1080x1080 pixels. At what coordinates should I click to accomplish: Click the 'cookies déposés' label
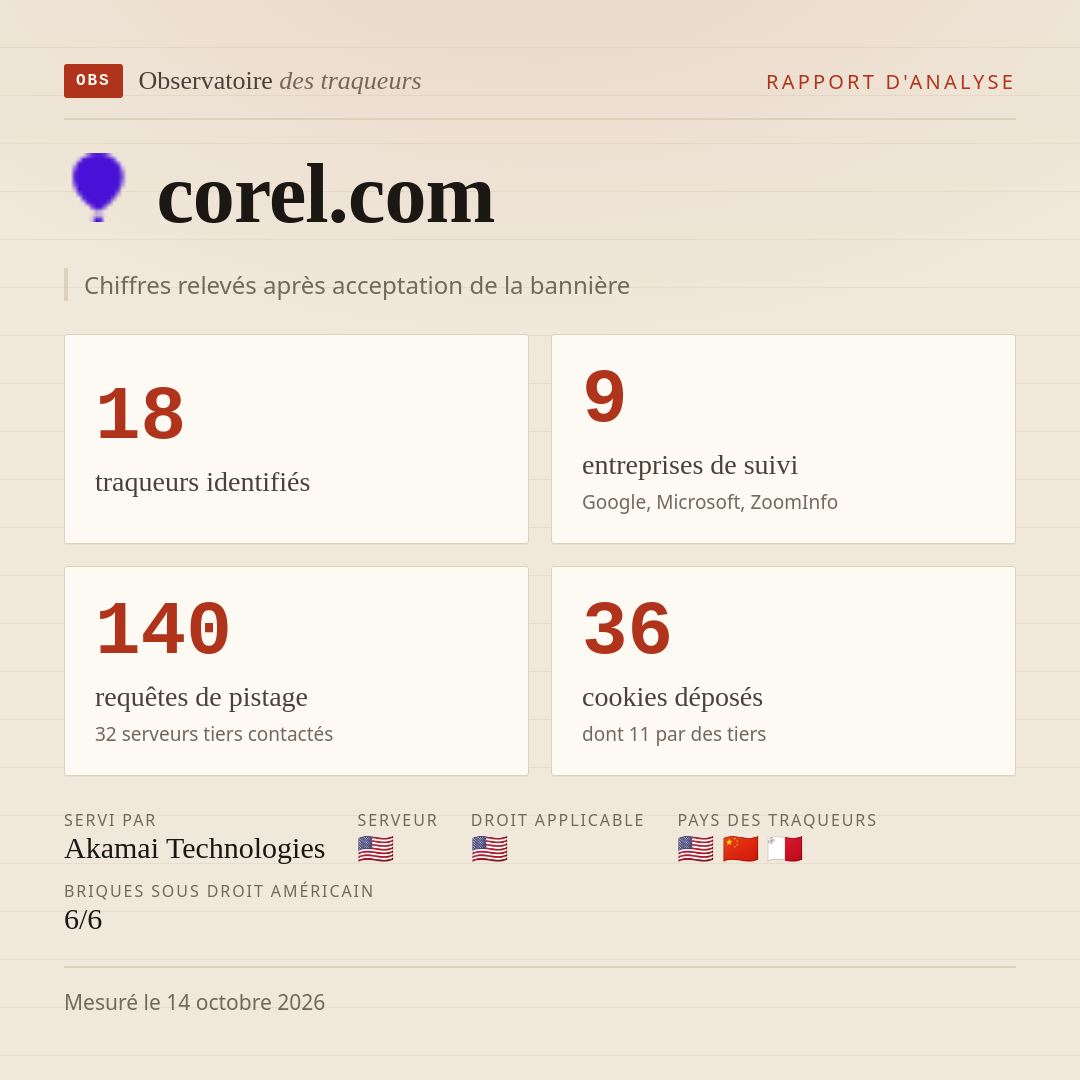click(x=672, y=697)
